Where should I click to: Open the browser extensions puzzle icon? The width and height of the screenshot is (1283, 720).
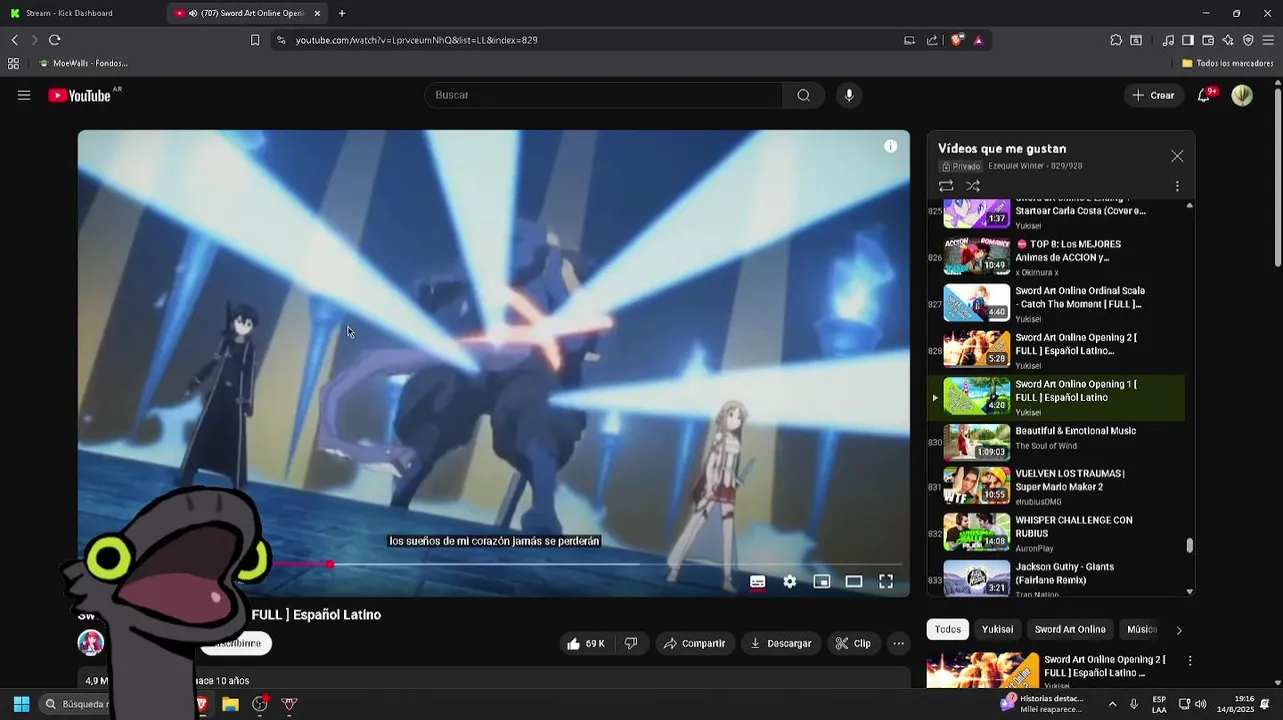1116,40
